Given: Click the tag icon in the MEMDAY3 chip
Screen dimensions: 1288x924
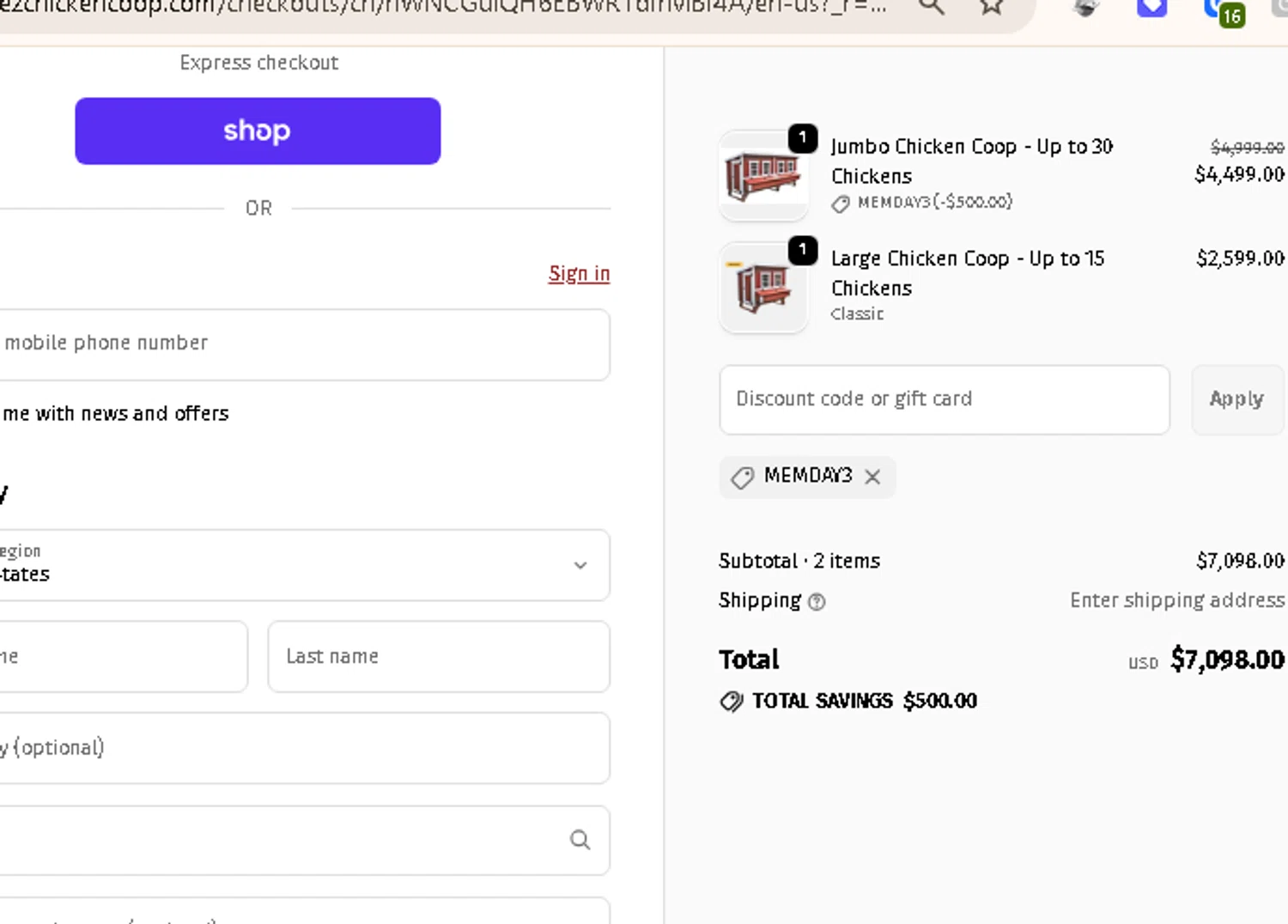Looking at the screenshot, I should 742,477.
